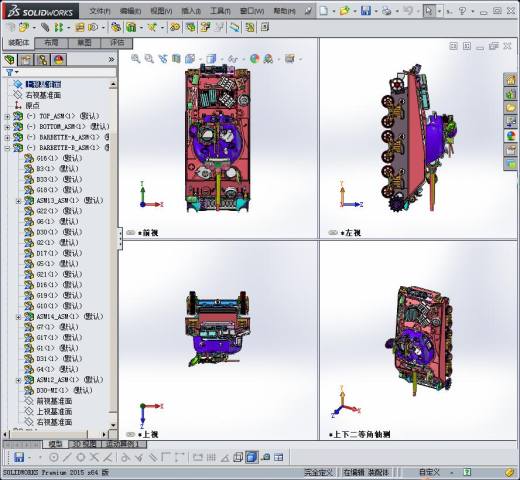Toggle the link views icon beside 前視 label
This screenshot has width=520, height=480.
click(x=130, y=233)
